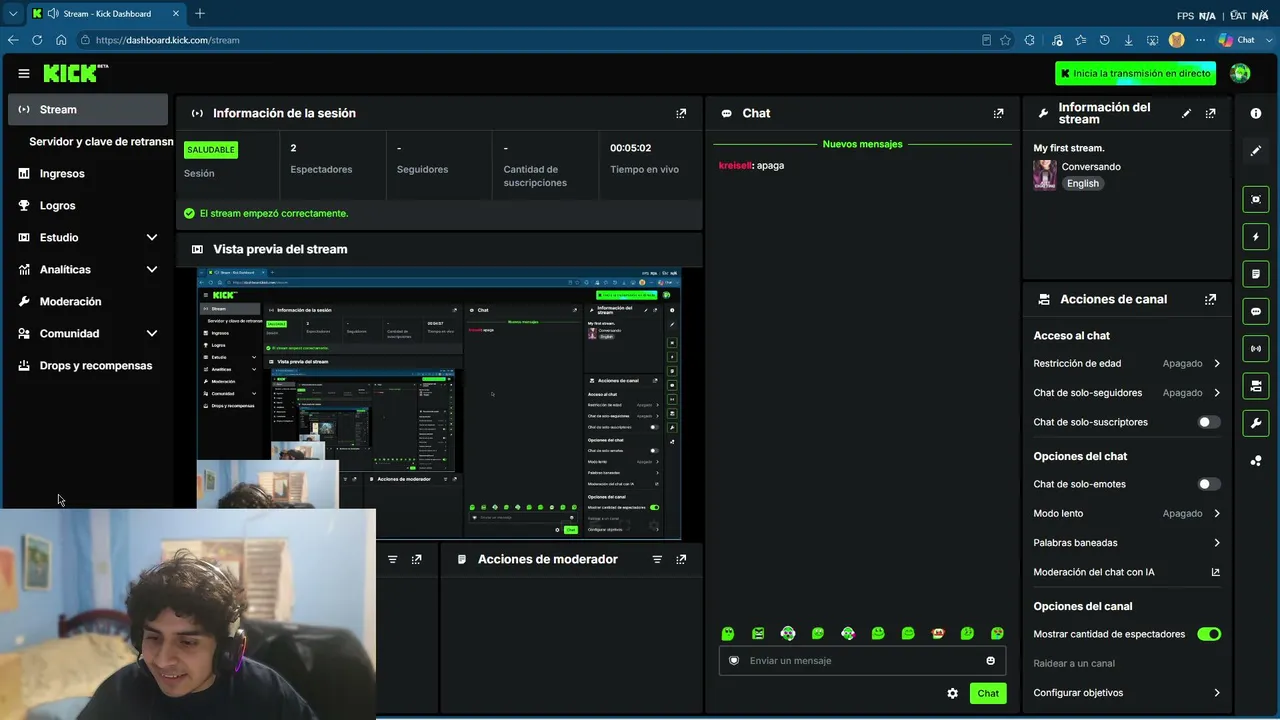Screen dimensions: 1280x720
Task: Click the Conversando category text
Action: coord(1091,167)
